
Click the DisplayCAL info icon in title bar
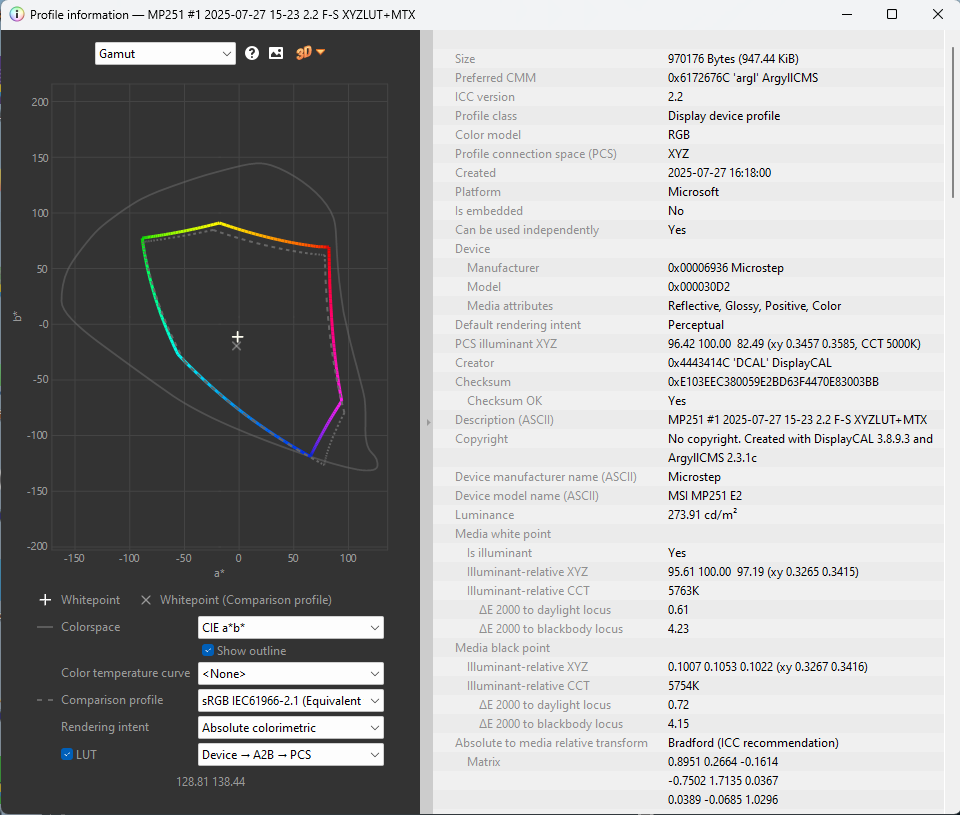pyautogui.click(x=16, y=15)
